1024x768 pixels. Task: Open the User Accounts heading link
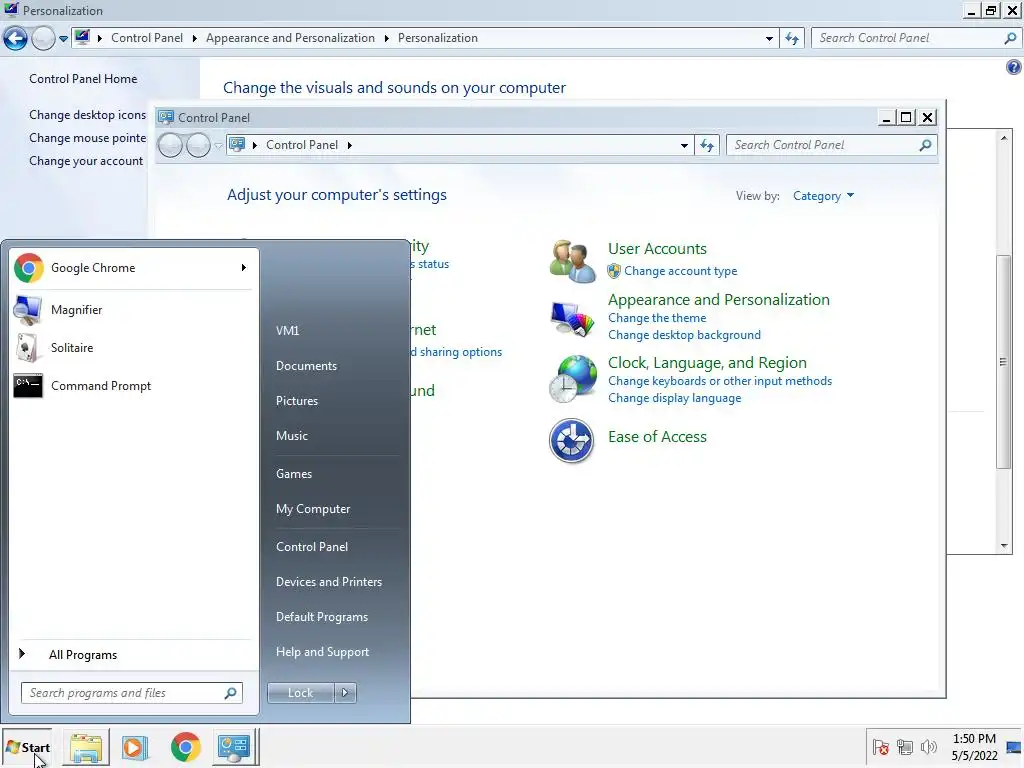click(657, 249)
